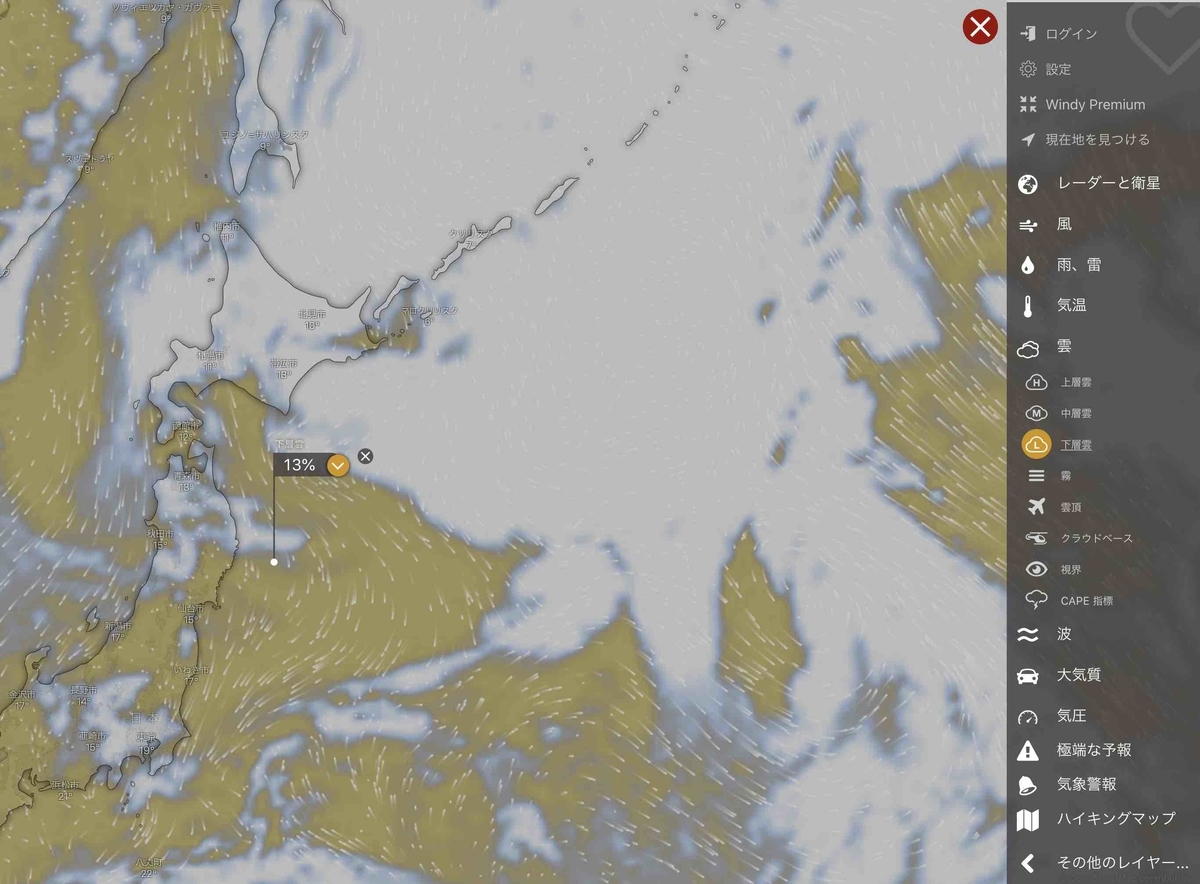Select the CAPE 指標 storm cloud icon
1200x884 pixels.
coord(1037,600)
